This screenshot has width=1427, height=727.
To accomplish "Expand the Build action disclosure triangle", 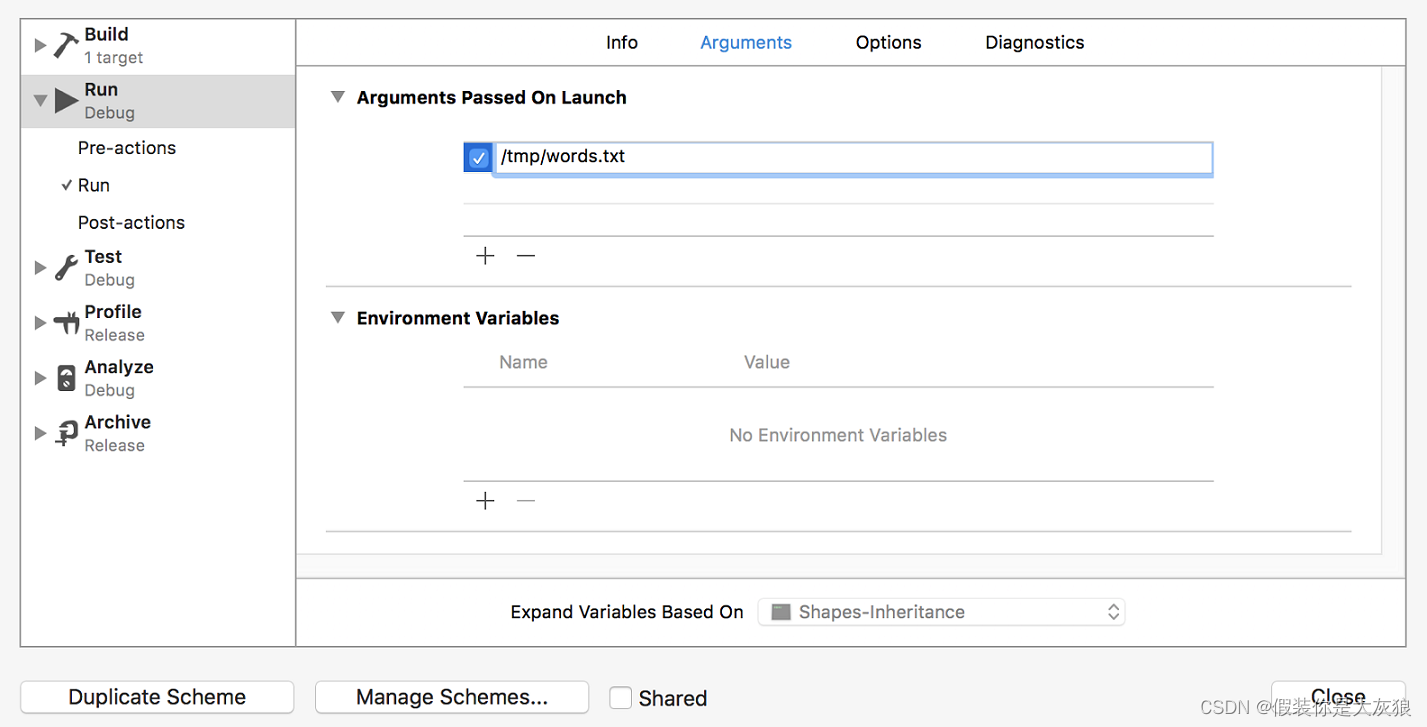I will 40,45.
